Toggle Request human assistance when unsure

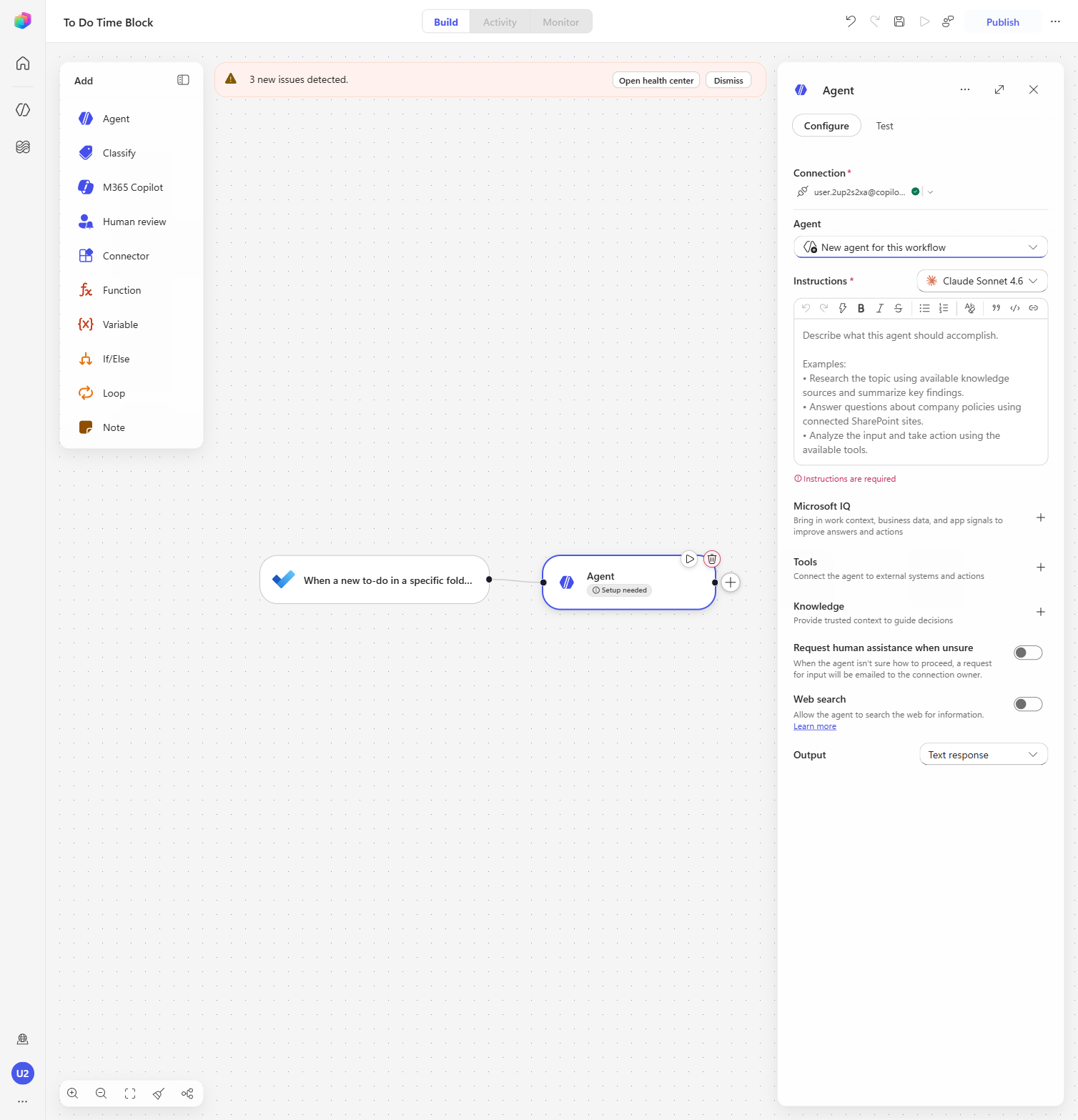1028,653
